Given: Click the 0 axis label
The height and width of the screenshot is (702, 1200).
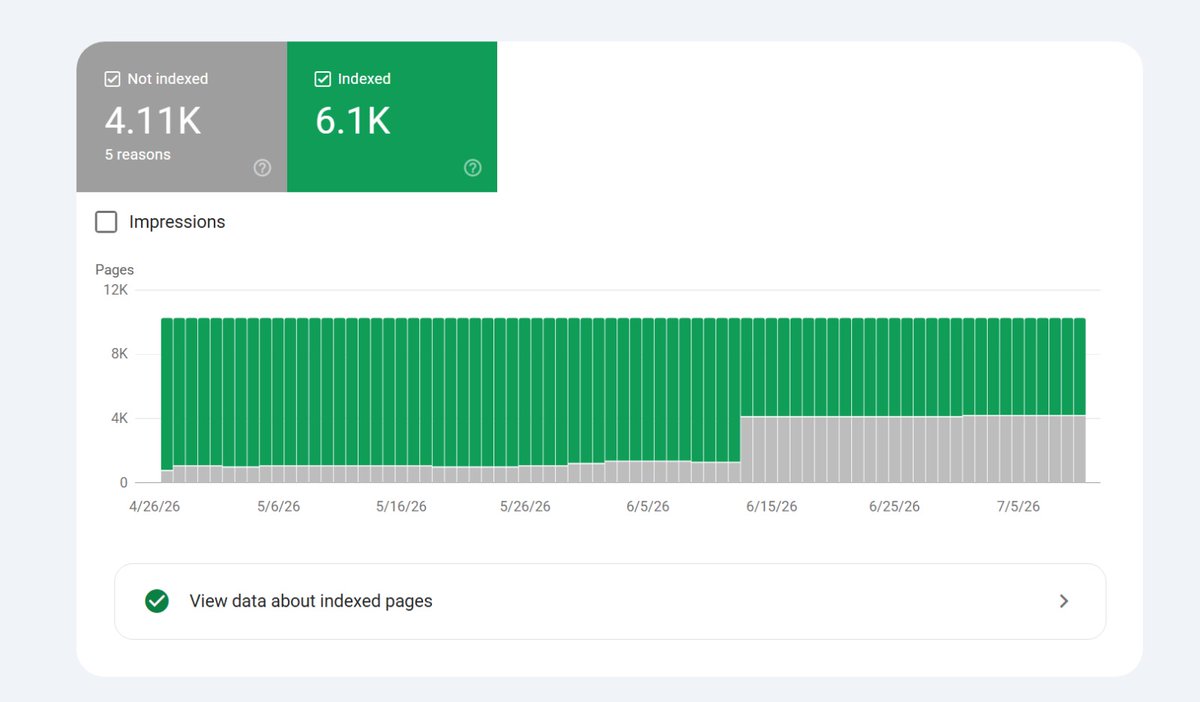Looking at the screenshot, I should pos(125,483).
